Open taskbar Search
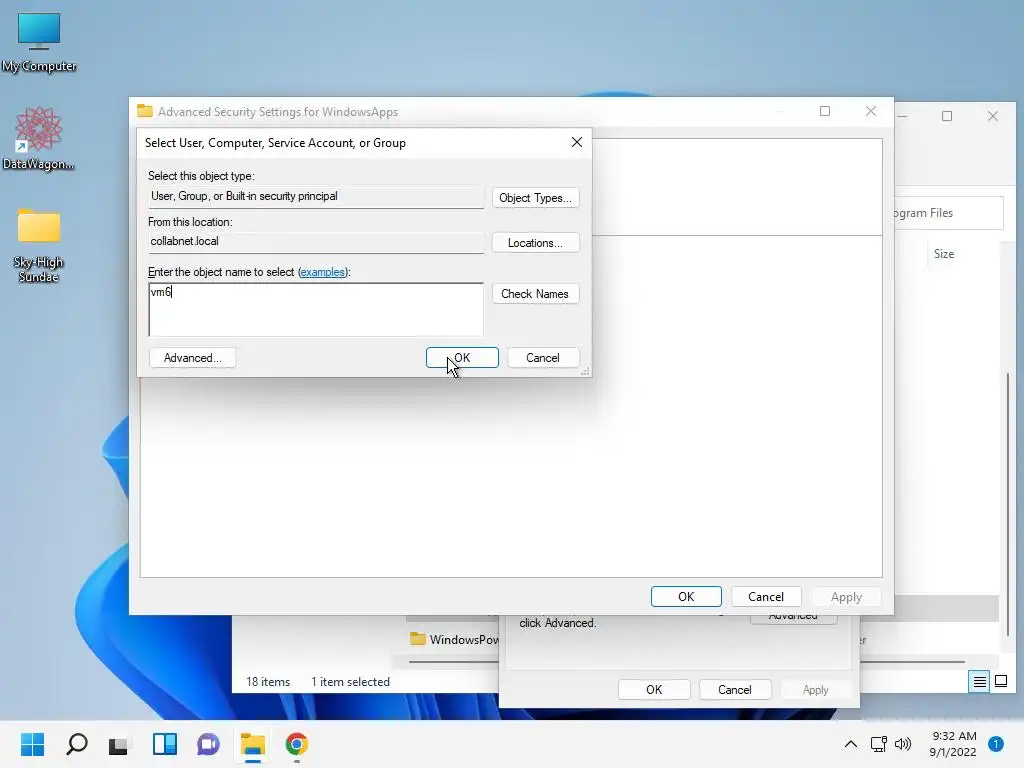The height and width of the screenshot is (768, 1024). 76,744
